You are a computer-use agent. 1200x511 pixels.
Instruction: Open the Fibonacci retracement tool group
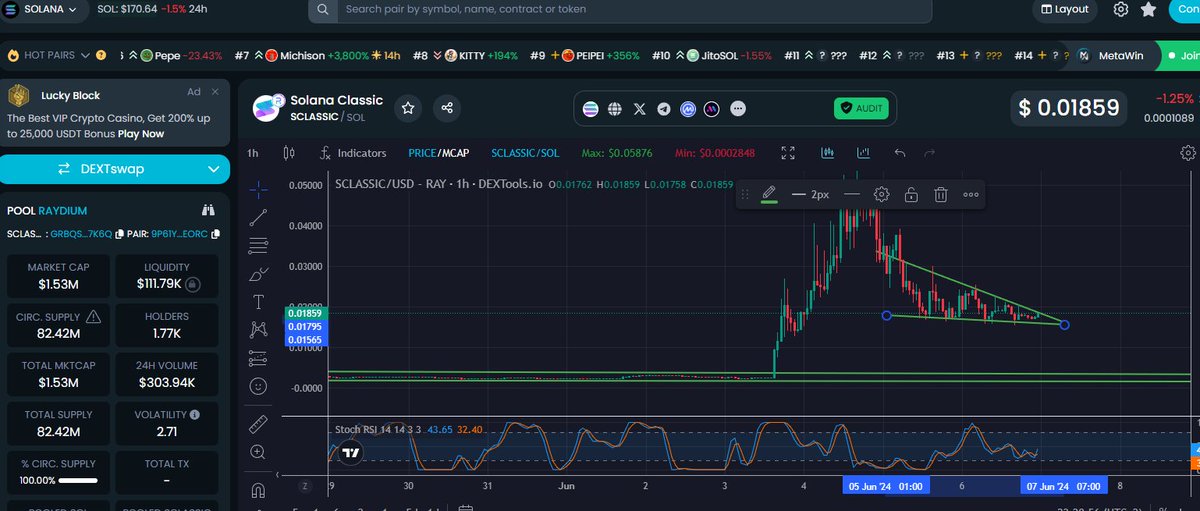tap(258, 245)
